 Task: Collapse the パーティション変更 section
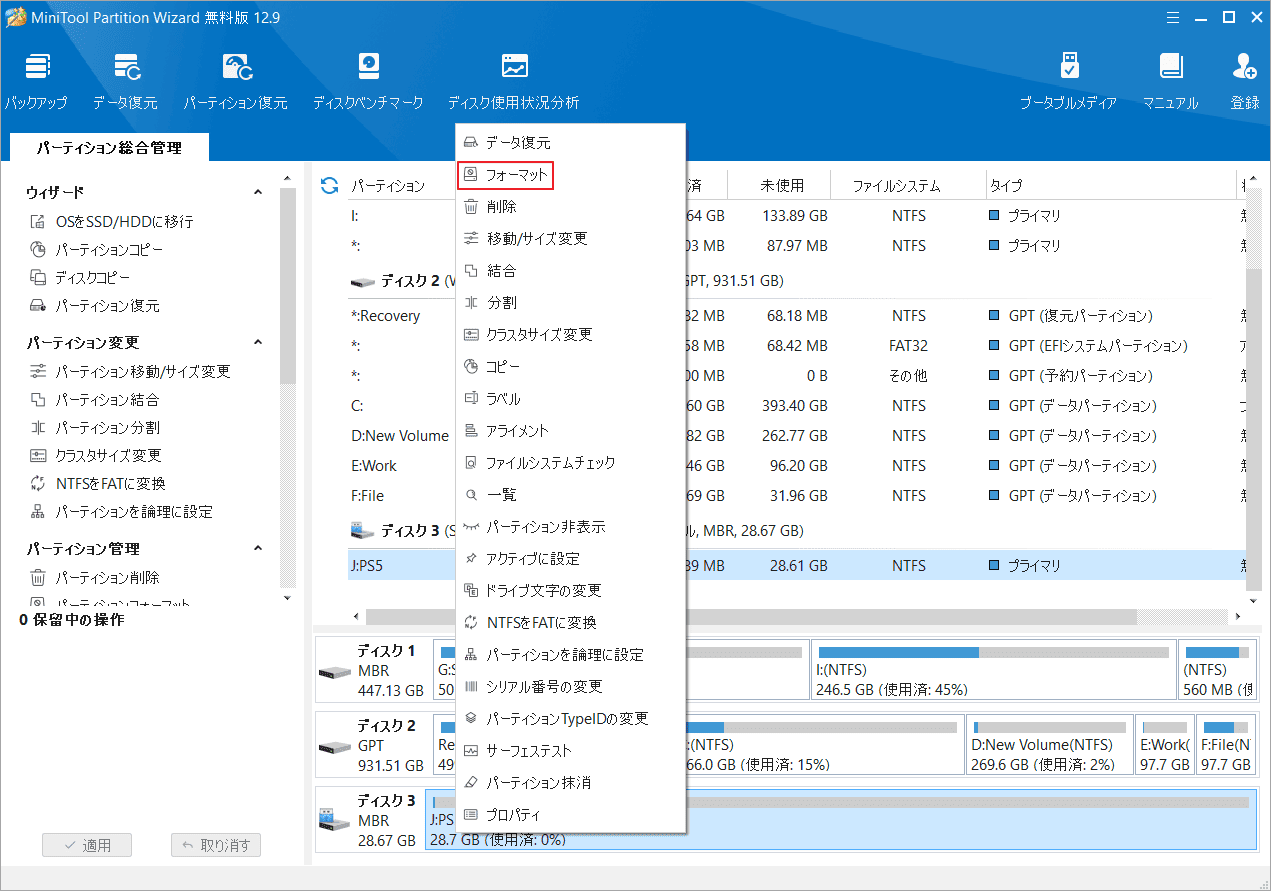pos(258,343)
